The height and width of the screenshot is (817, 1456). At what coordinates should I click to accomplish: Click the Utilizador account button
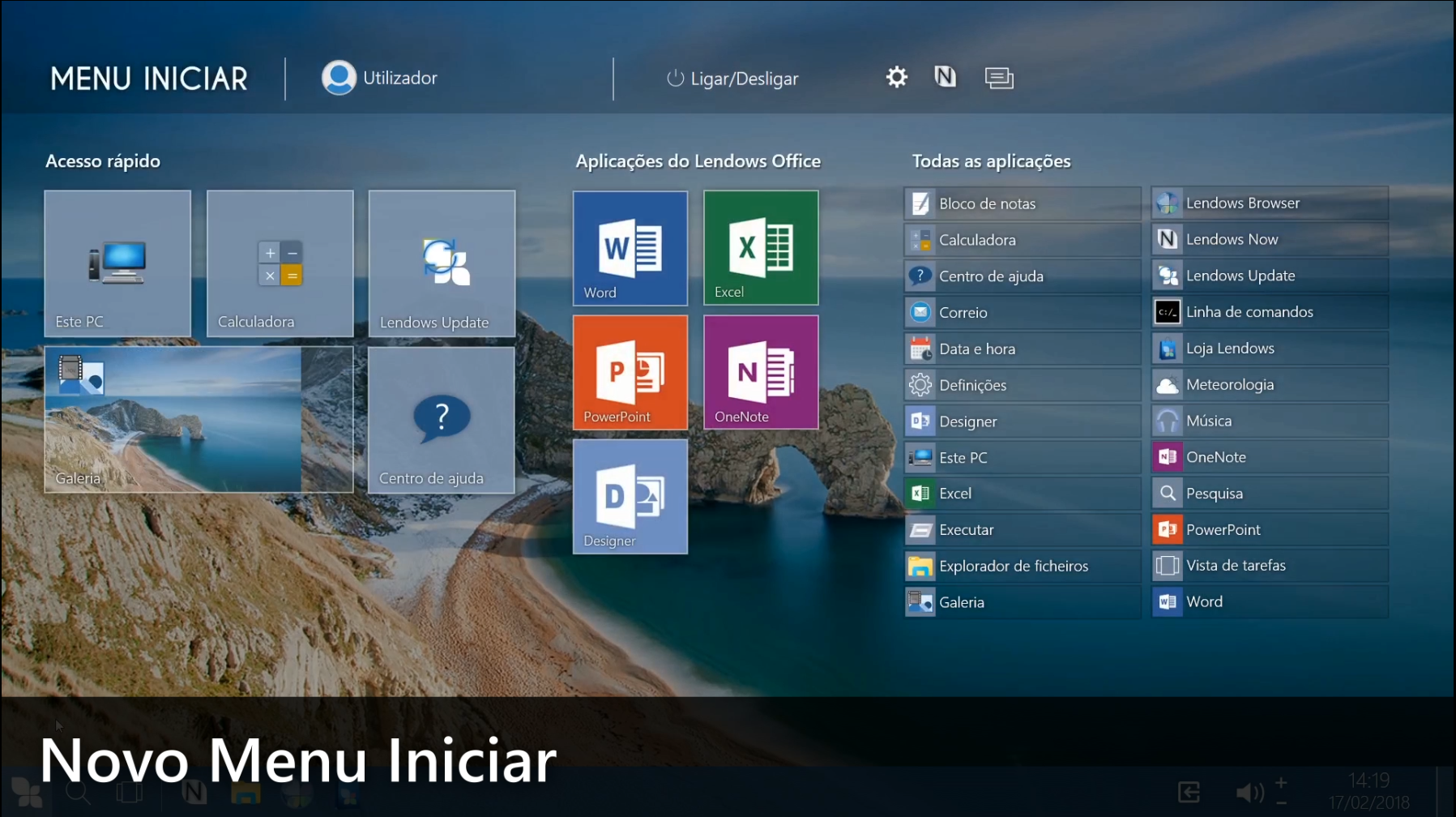click(380, 78)
